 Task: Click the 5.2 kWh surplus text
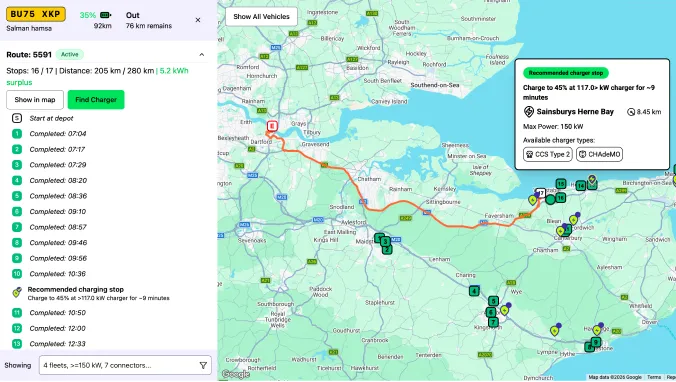[x=97, y=76]
